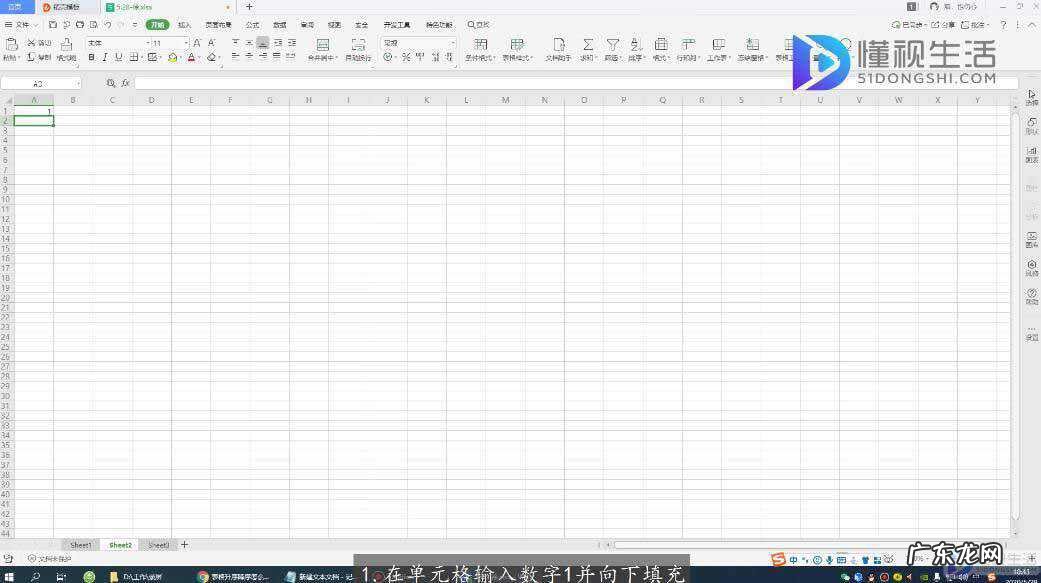1041x583 pixels.
Task: Click the Filter funnel icon
Action: point(612,44)
